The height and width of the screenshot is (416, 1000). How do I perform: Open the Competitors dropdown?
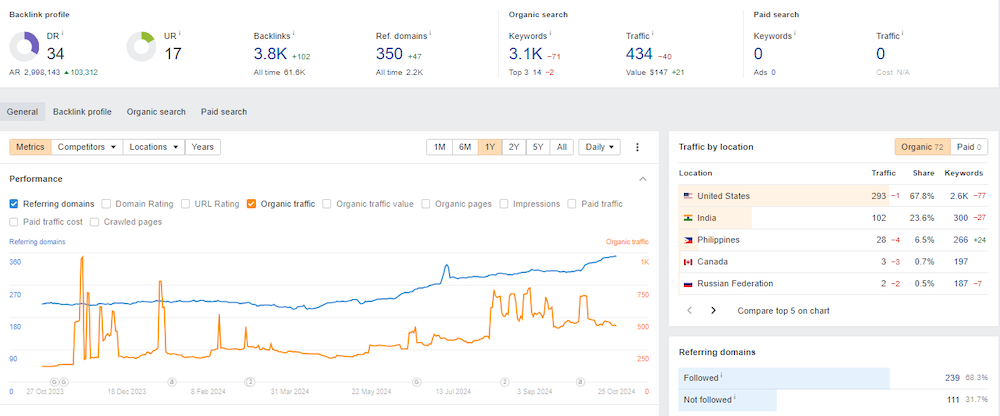click(x=87, y=147)
